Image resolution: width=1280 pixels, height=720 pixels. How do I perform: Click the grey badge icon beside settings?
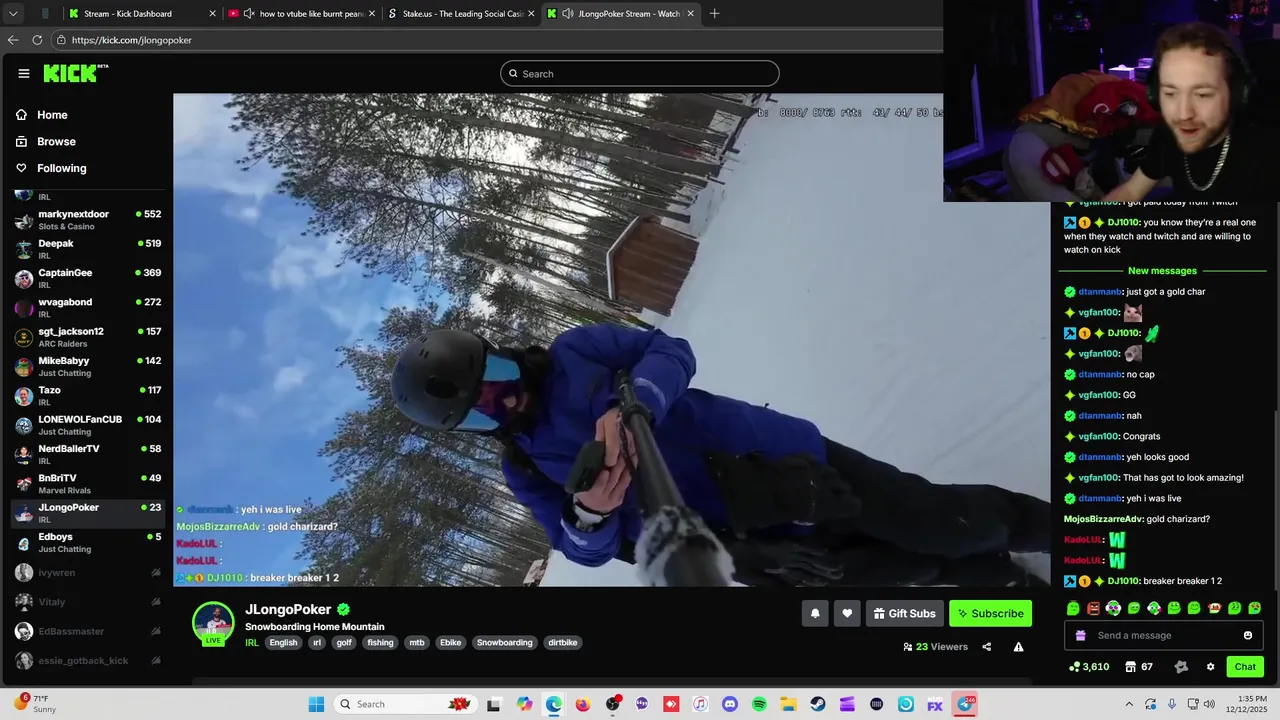pyautogui.click(x=1181, y=667)
